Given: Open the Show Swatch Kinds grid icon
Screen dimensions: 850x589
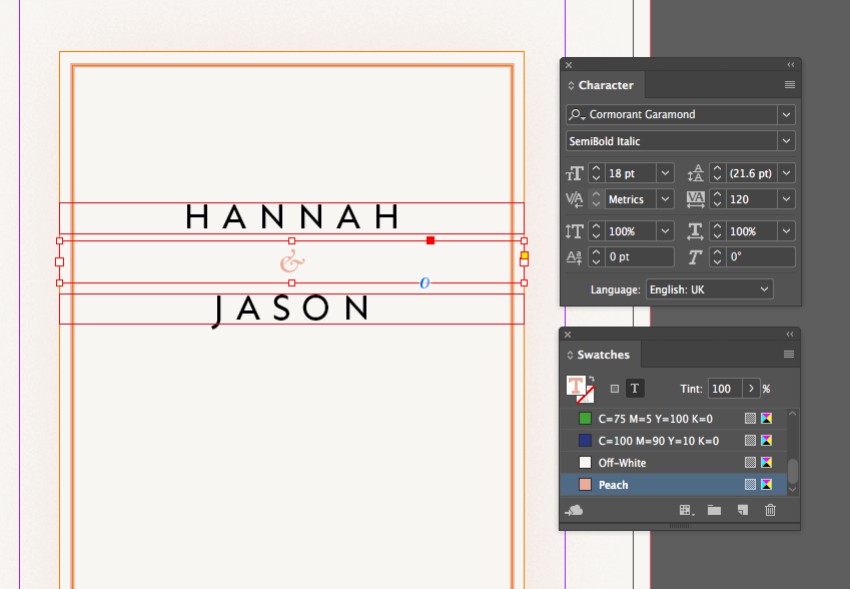Looking at the screenshot, I should pyautogui.click(x=685, y=510).
